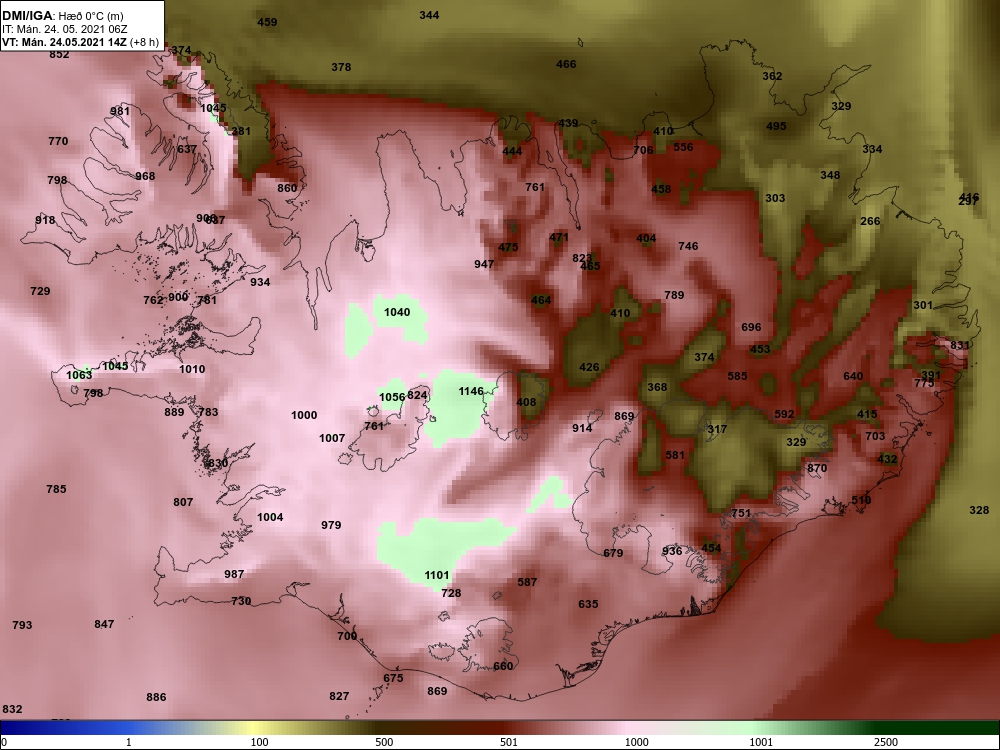Click the map value 466
The height and width of the screenshot is (750, 1000).
(x=566, y=64)
